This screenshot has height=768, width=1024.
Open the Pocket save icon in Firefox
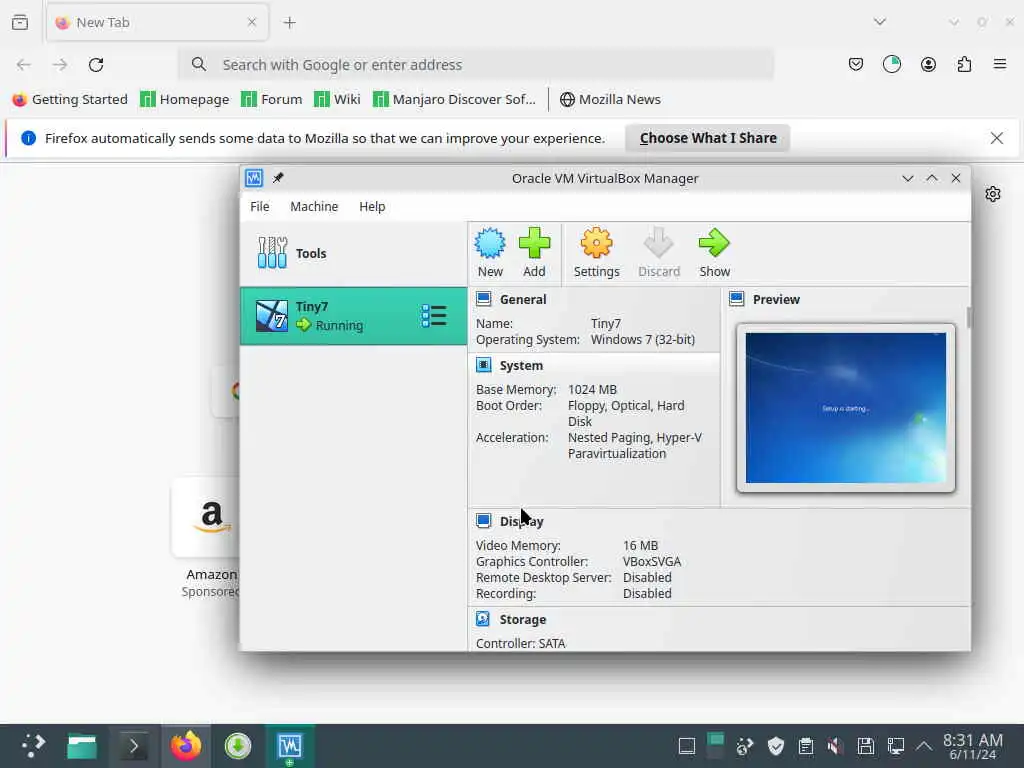[x=856, y=64]
